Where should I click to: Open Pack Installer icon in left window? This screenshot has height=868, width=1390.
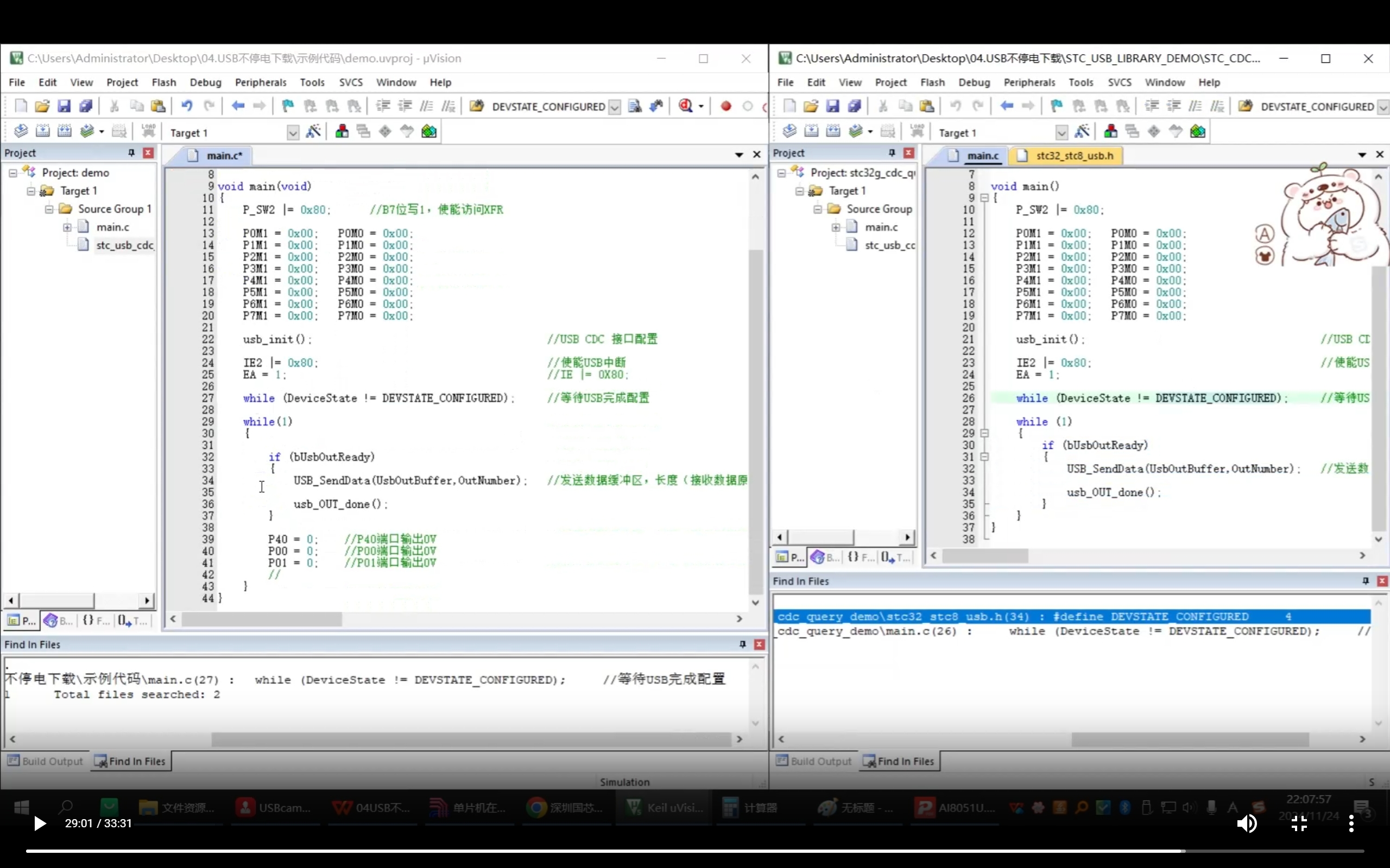pyautogui.click(x=429, y=132)
